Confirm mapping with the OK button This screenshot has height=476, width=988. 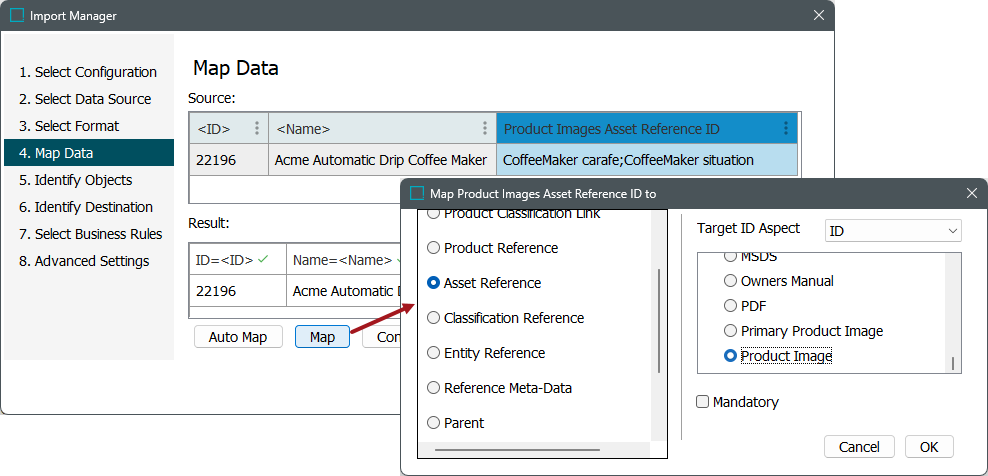click(929, 446)
